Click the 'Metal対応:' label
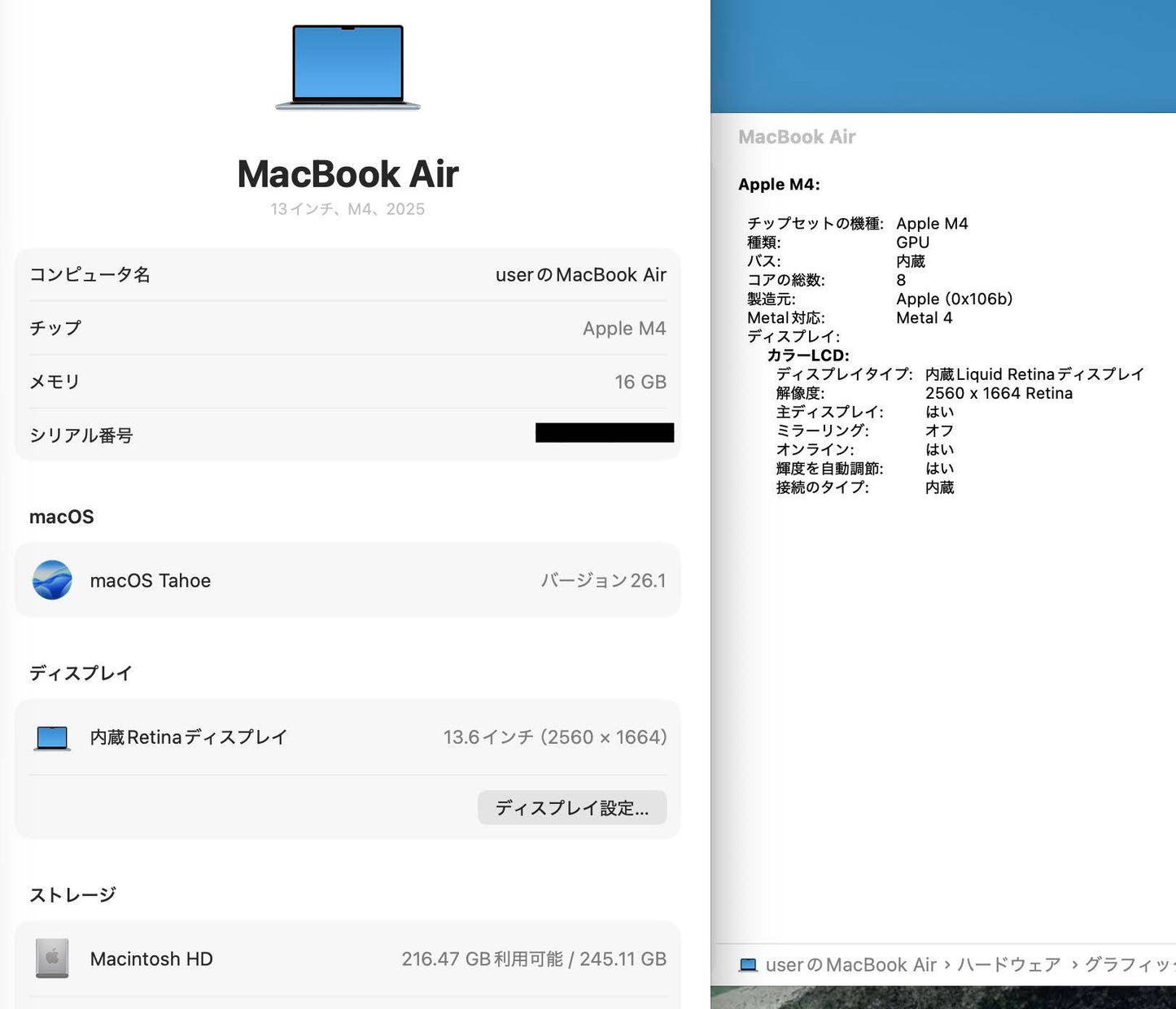Image resolution: width=1176 pixels, height=1009 pixels. pos(786,318)
